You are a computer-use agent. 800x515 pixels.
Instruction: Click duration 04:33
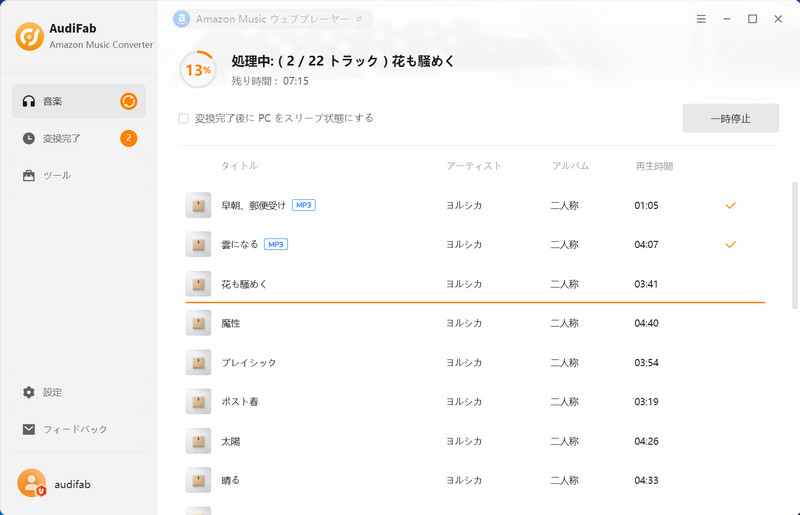click(x=646, y=480)
